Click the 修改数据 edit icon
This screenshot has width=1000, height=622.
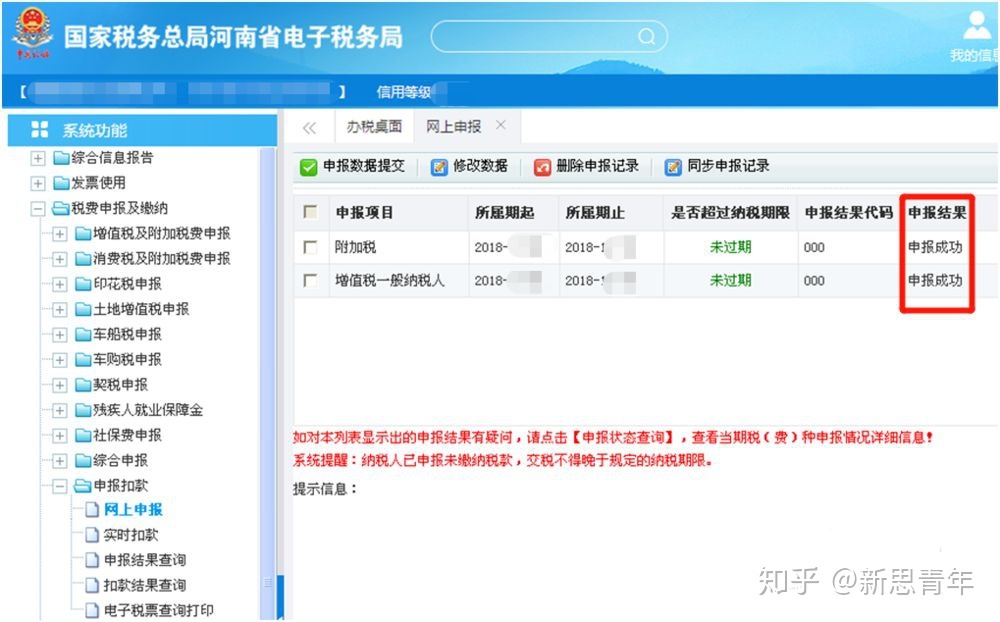(439, 167)
